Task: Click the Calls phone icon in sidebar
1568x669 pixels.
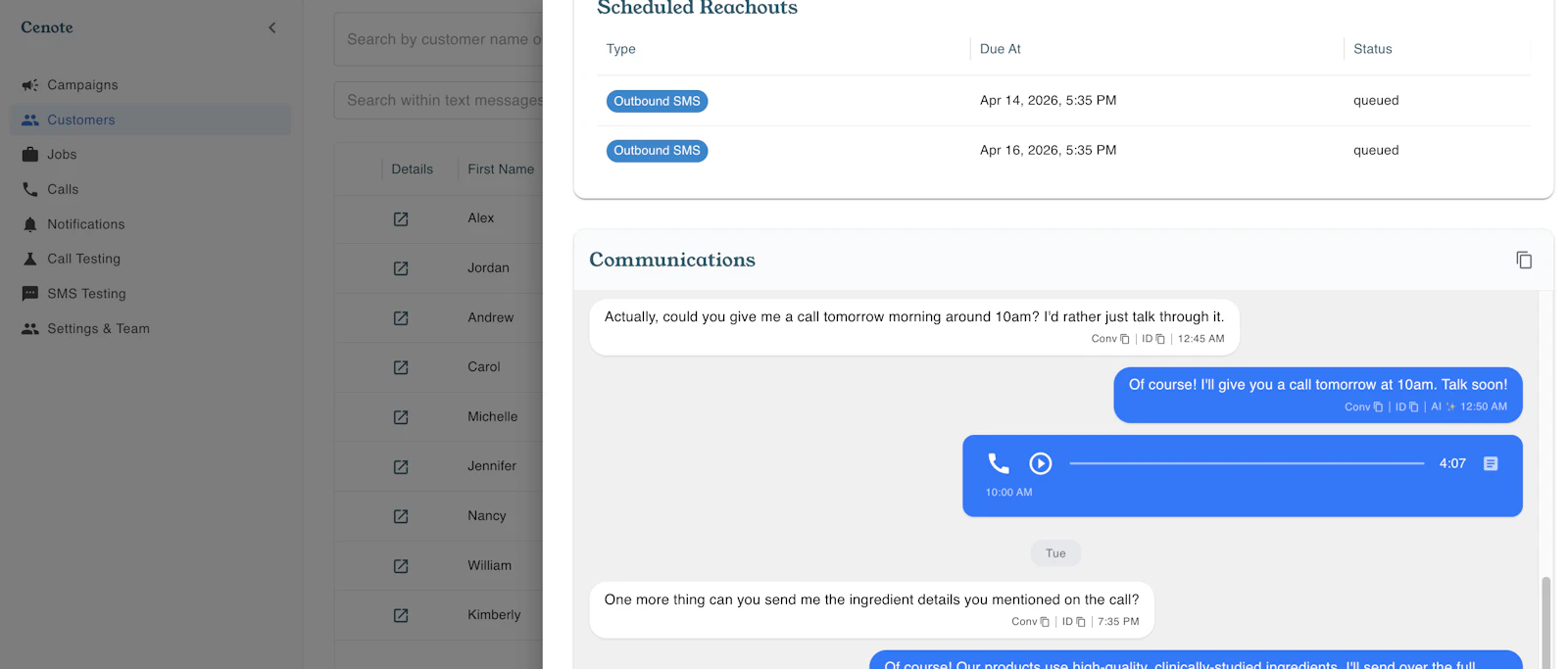Action: pyautogui.click(x=30, y=189)
